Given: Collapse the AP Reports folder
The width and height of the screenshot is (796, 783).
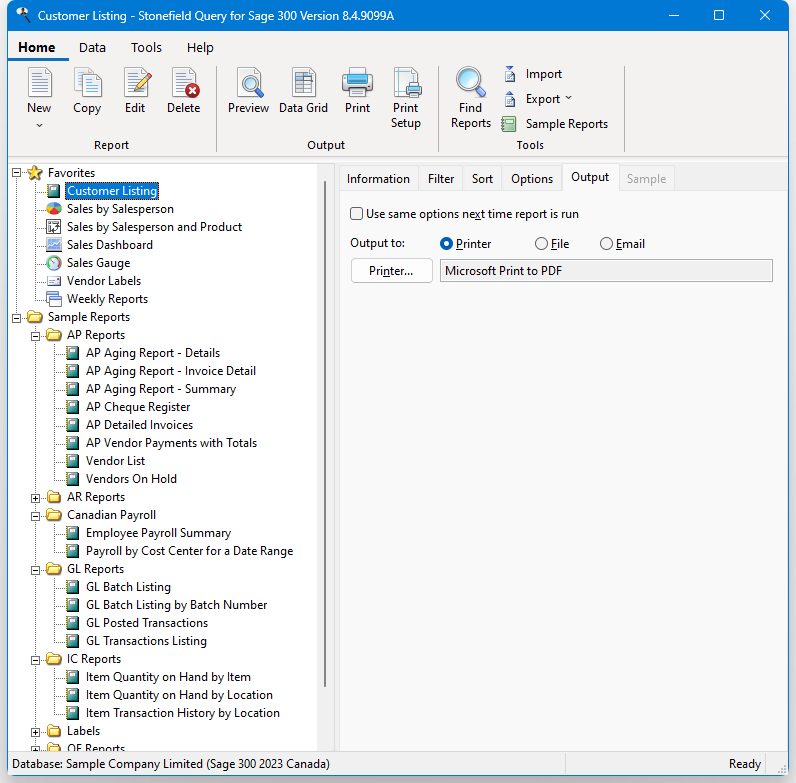Looking at the screenshot, I should tap(36, 336).
